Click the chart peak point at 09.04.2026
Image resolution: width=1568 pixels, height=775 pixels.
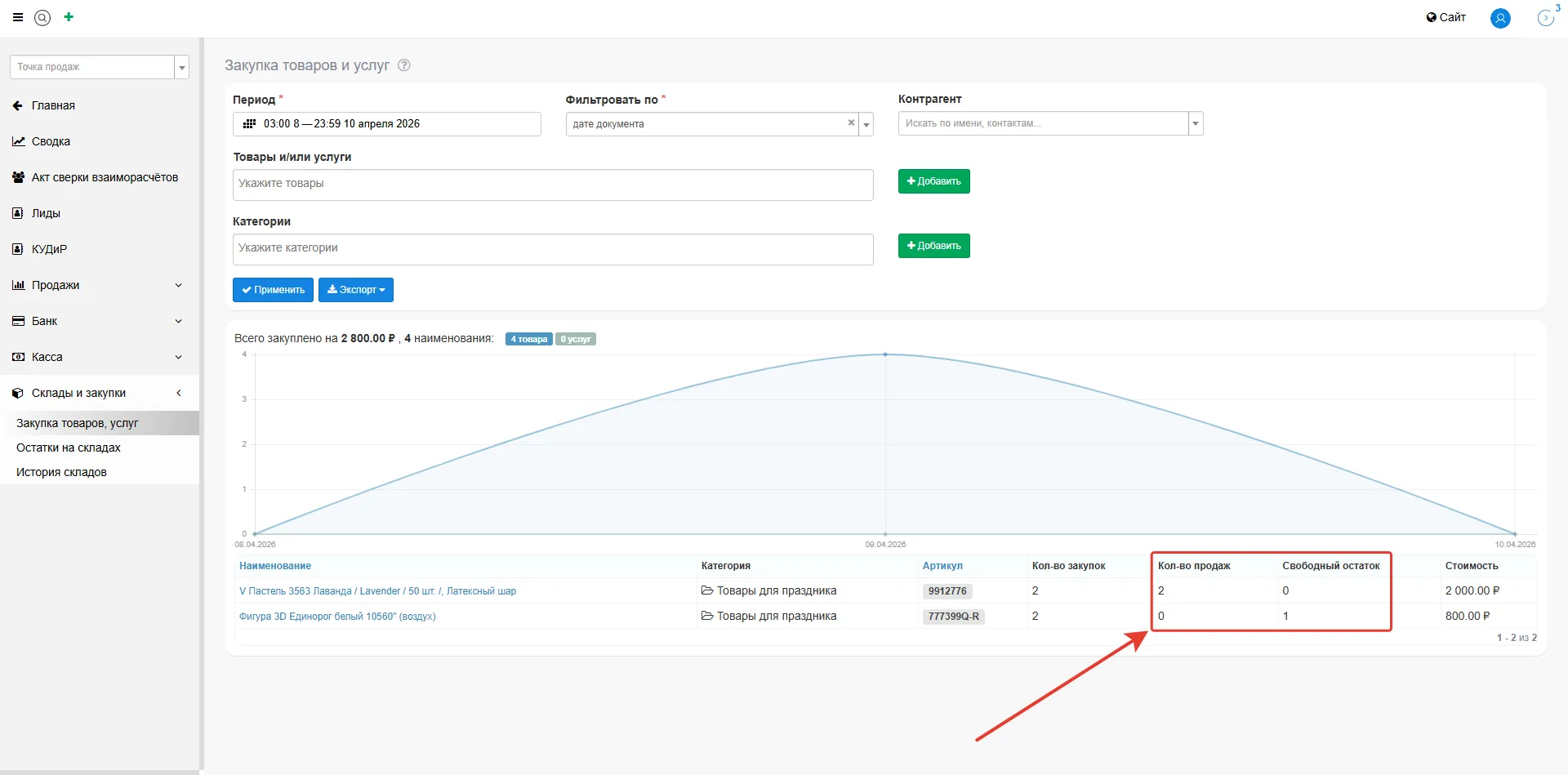pos(885,354)
